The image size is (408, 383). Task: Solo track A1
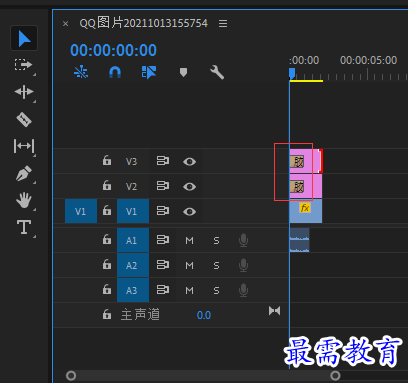(216, 240)
